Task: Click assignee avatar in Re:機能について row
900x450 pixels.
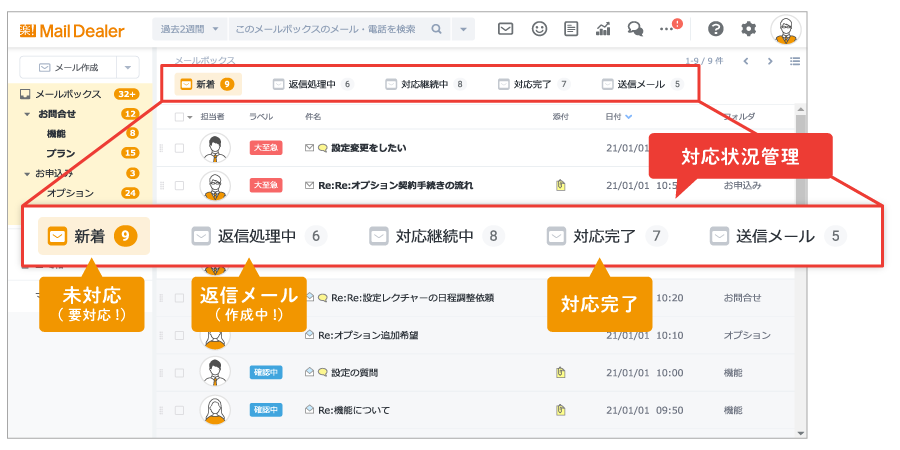Action: click(x=215, y=410)
